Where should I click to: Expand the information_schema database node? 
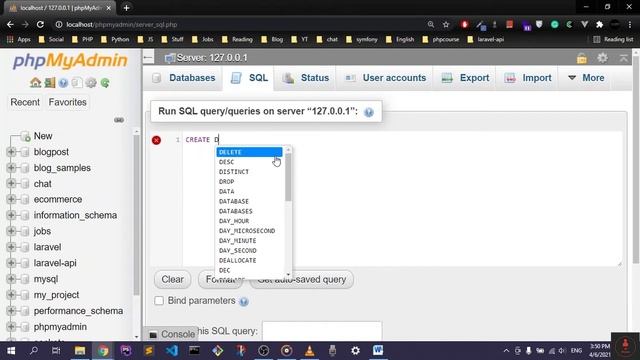click(11, 215)
